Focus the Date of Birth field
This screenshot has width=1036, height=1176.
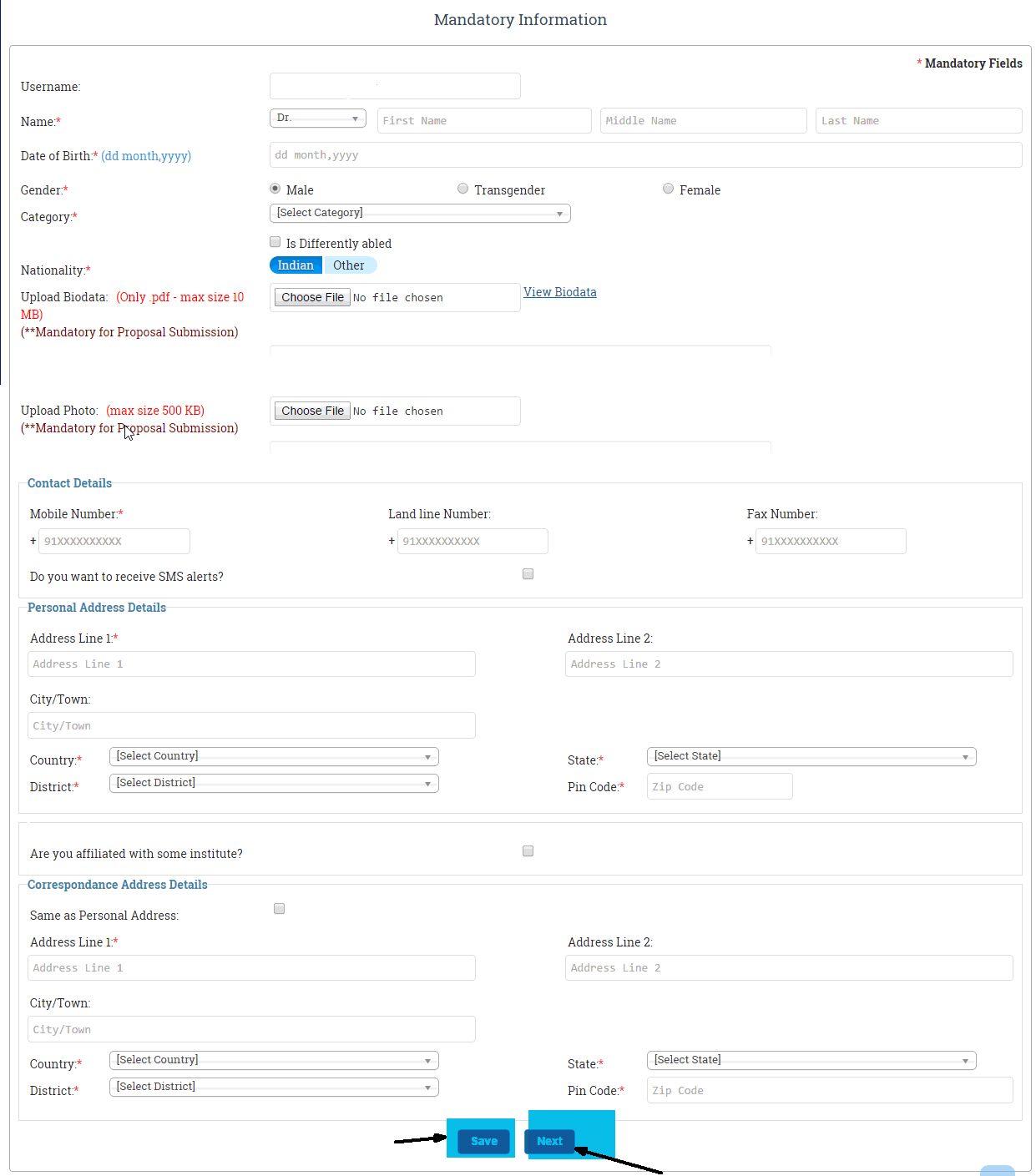coord(645,155)
